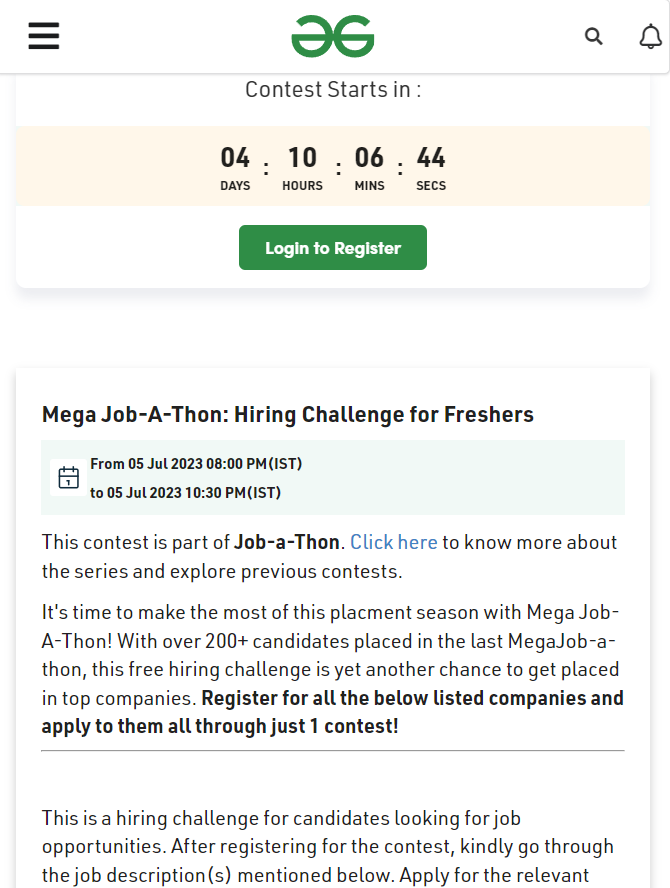
Task: Click the "Contest Starts in" label
Action: [333, 89]
